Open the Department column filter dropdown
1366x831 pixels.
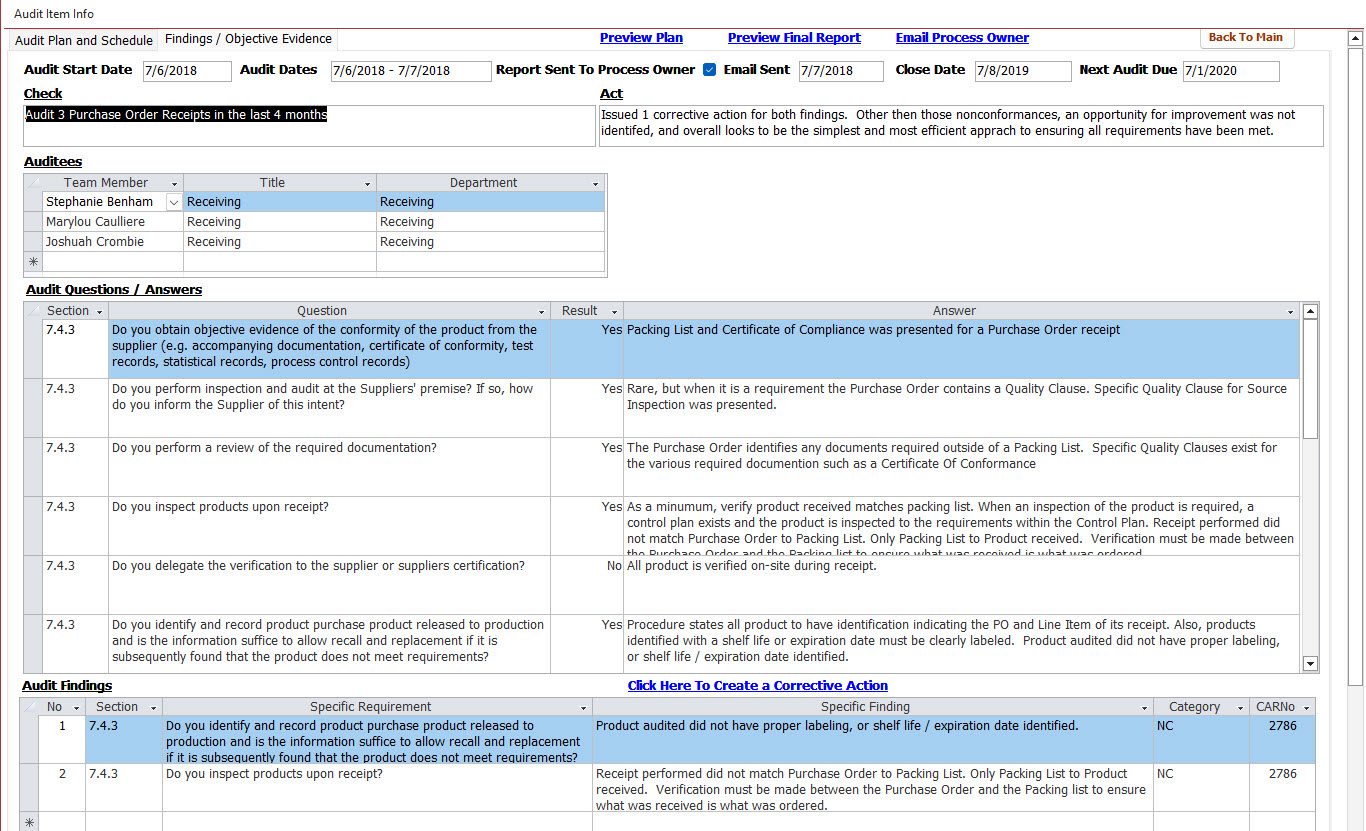point(596,184)
